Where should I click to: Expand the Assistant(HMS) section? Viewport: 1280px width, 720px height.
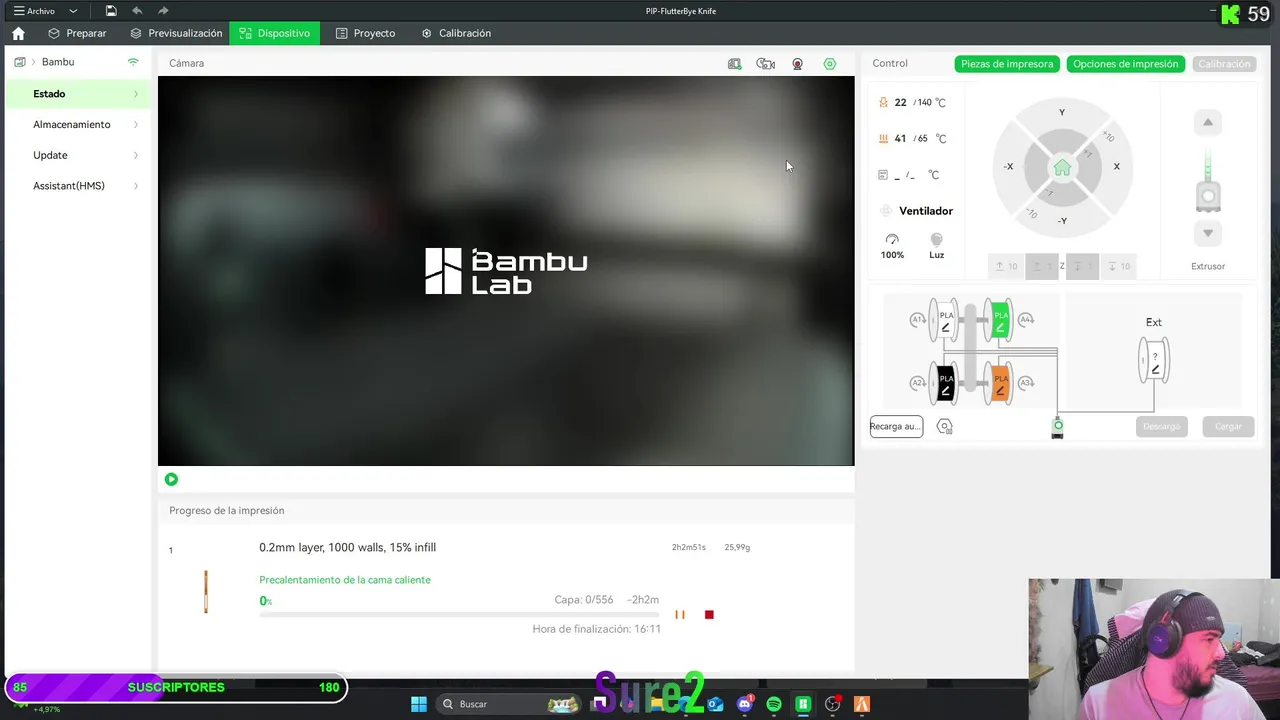[x=77, y=186]
